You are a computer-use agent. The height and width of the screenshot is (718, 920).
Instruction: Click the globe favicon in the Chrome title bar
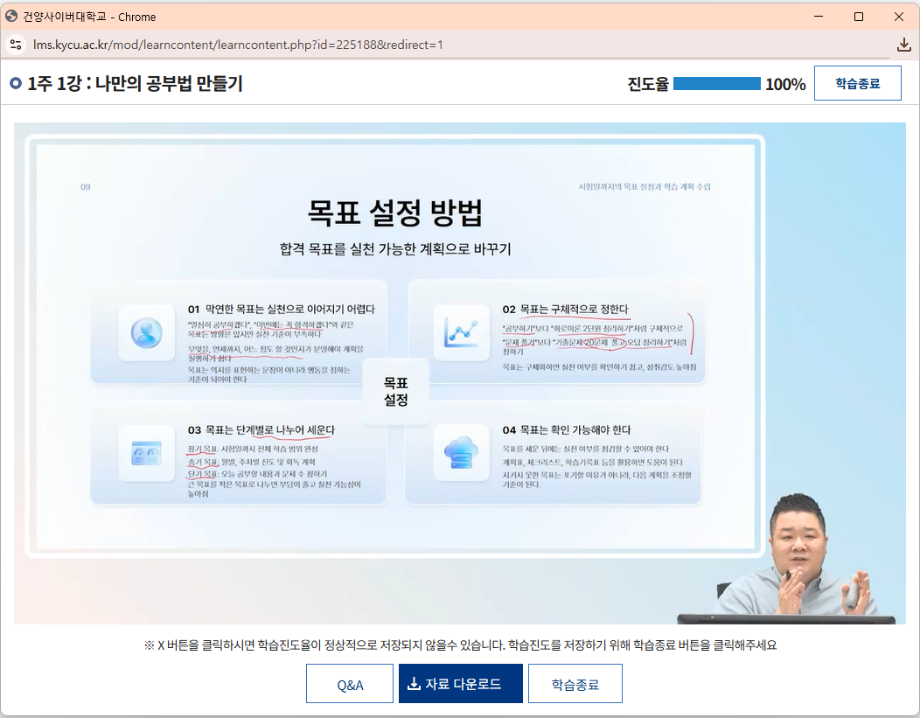coord(11,16)
